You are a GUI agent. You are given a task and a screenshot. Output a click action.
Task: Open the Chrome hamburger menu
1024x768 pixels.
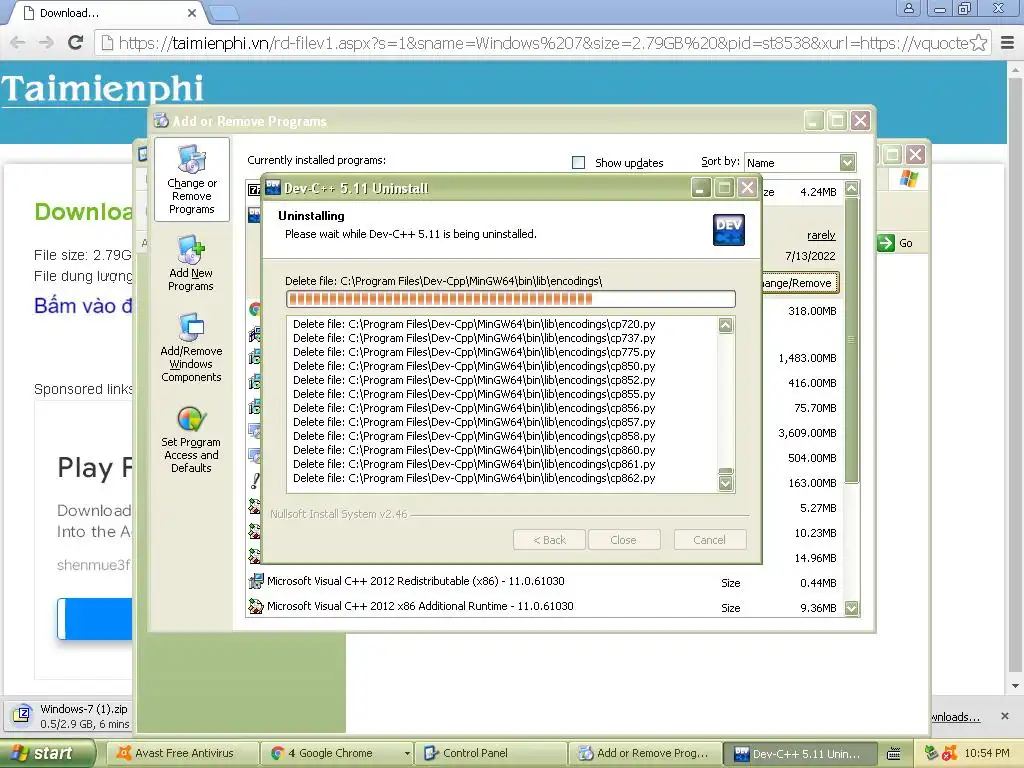coord(1008,43)
